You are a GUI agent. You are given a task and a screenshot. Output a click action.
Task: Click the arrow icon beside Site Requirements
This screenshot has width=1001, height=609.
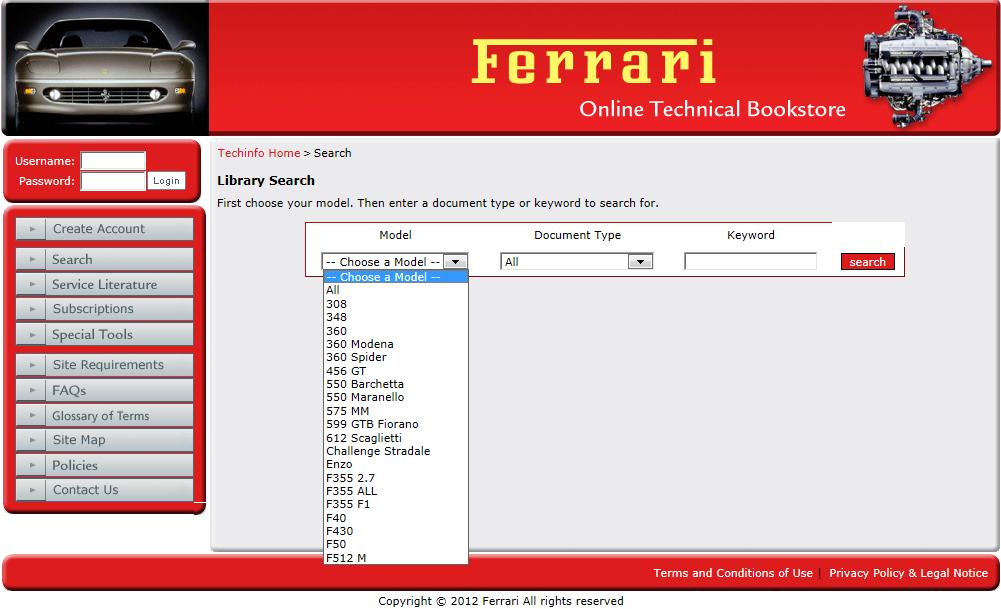coord(32,365)
